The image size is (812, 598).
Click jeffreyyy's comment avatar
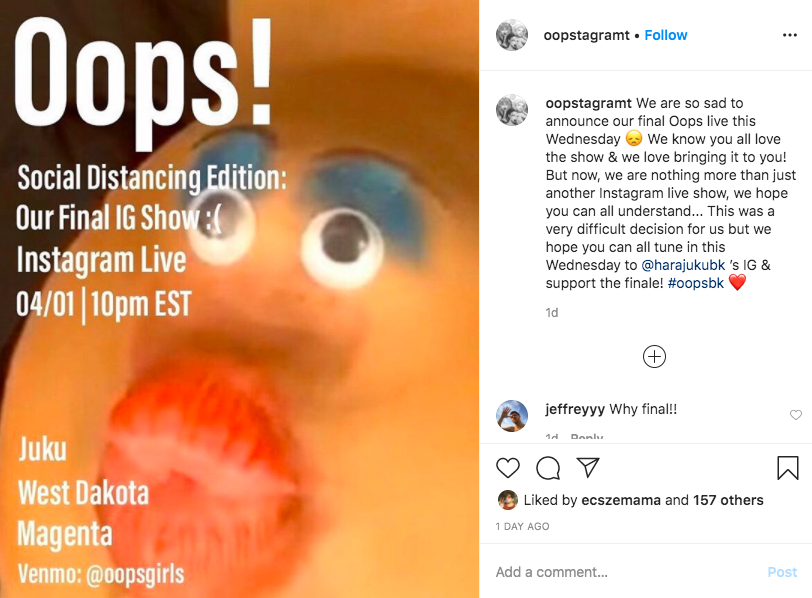coord(512,416)
